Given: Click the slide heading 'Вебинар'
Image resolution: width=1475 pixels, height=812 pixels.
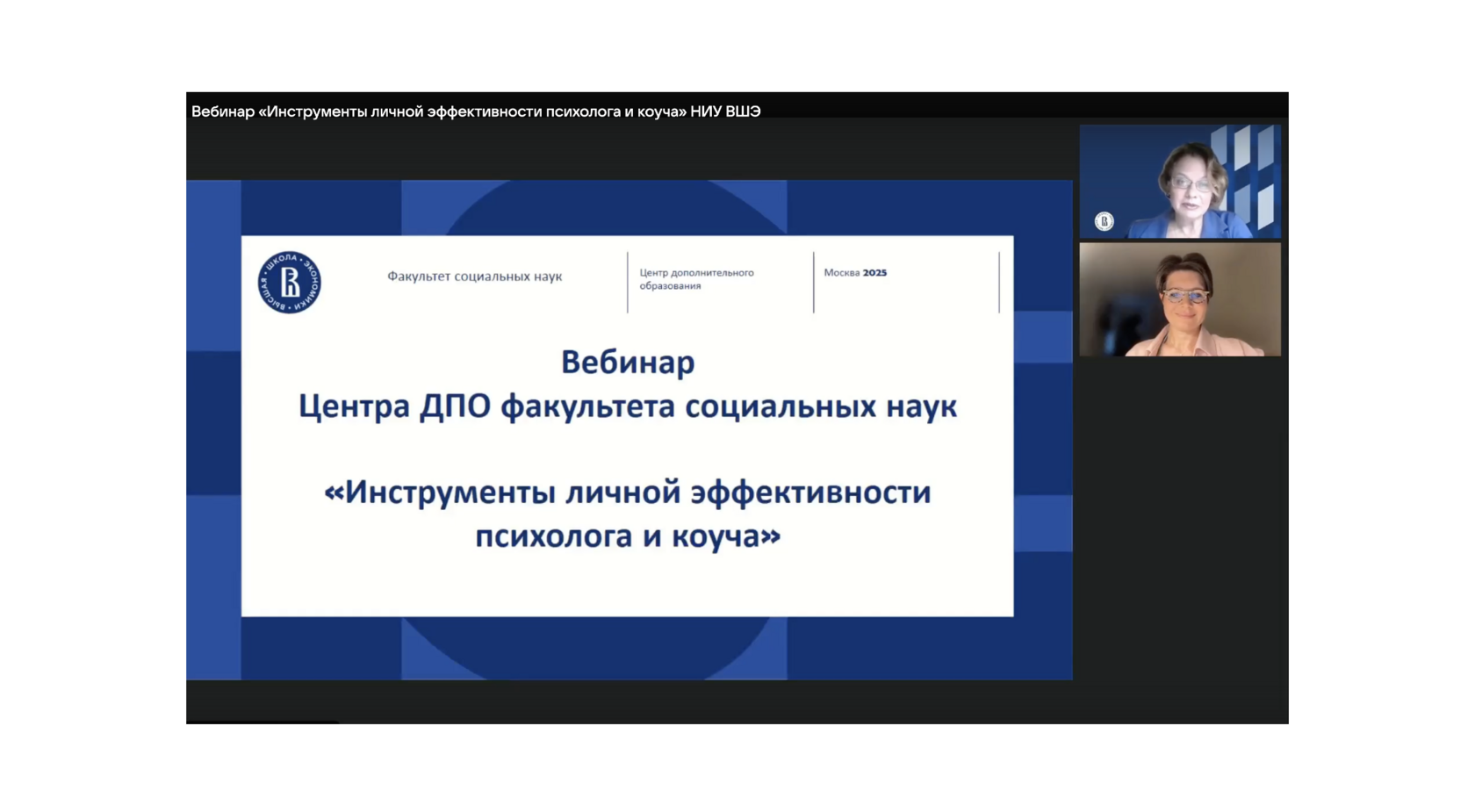Looking at the screenshot, I should [628, 362].
